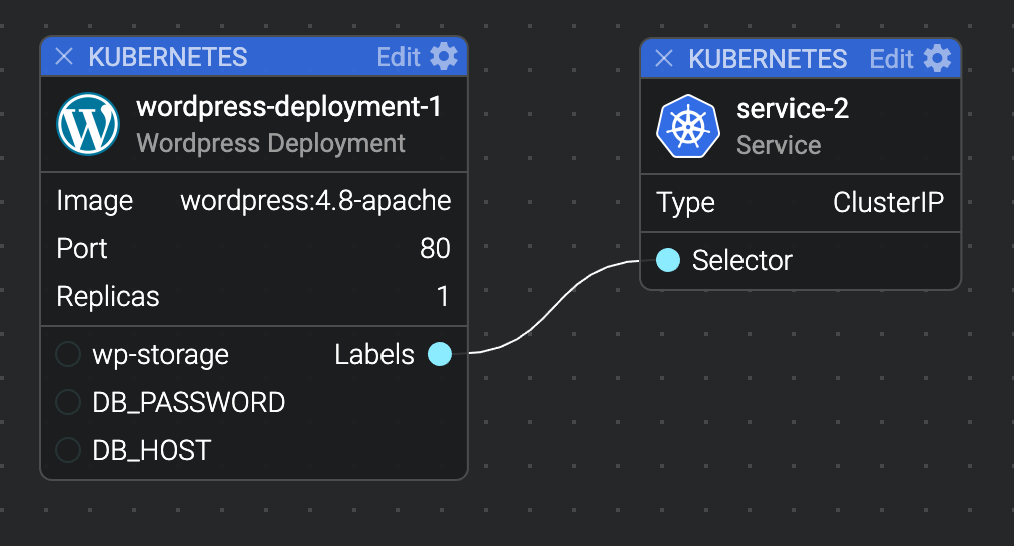
Task: Click the service-2 title text
Action: (x=792, y=109)
